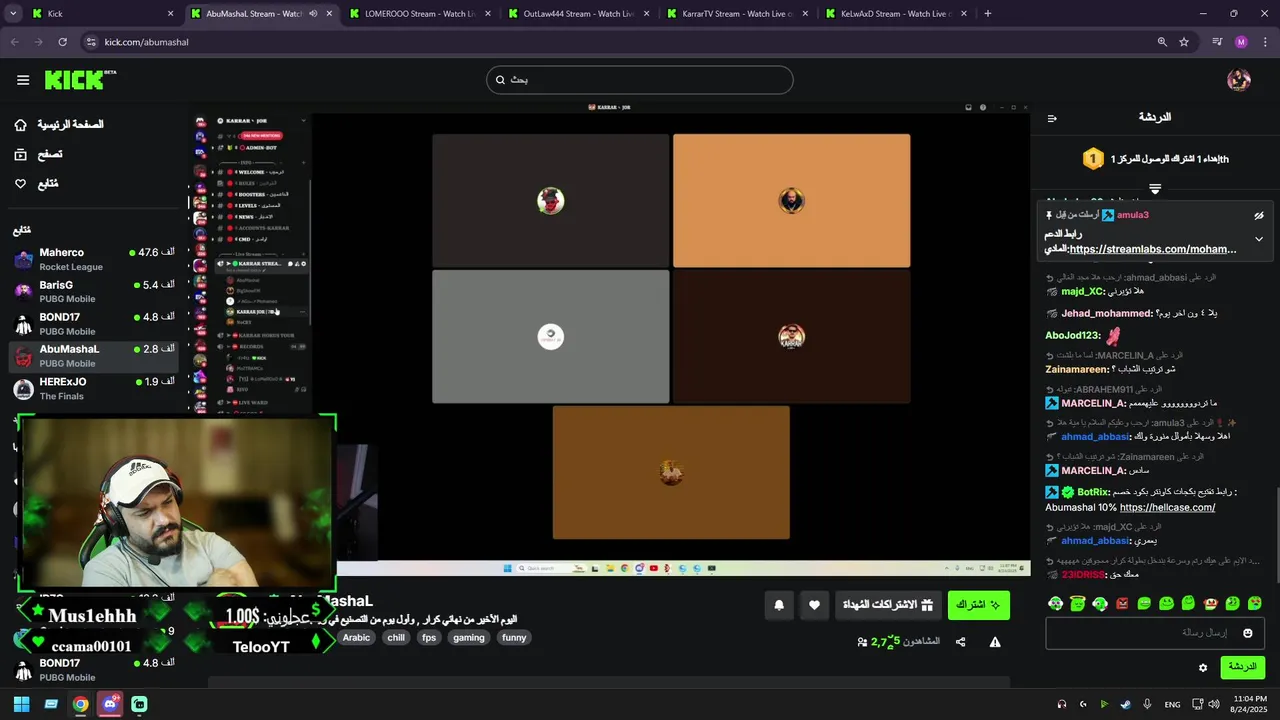Go back in browser history
1280x720 pixels.
15,42
